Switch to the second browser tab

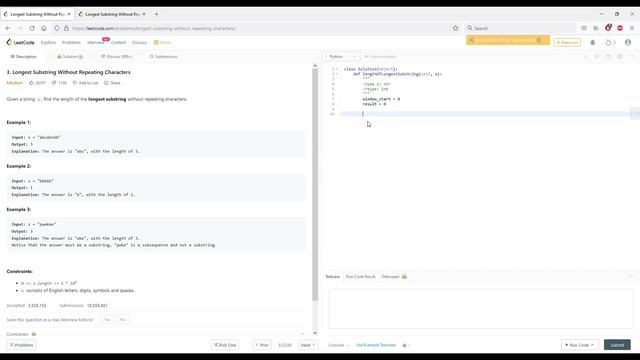111,14
